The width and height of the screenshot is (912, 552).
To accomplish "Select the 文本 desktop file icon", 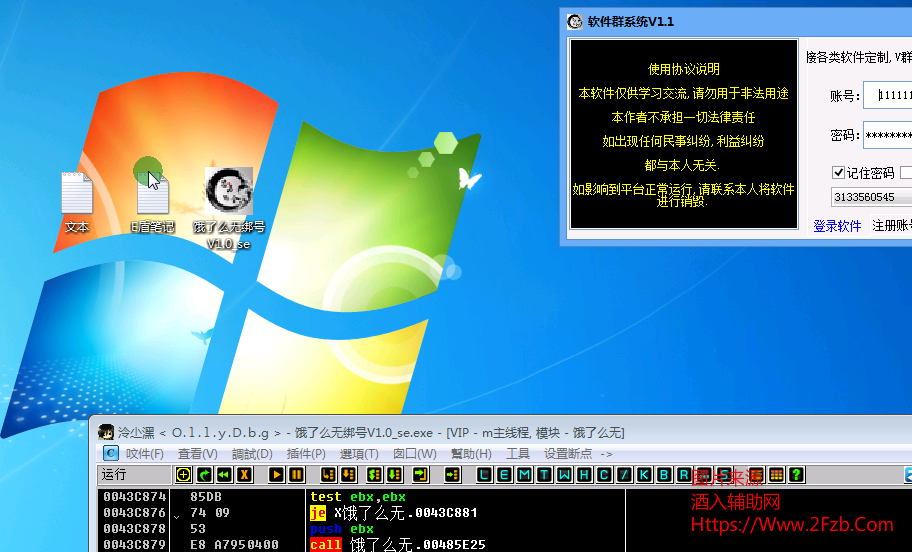I will click(x=77, y=203).
